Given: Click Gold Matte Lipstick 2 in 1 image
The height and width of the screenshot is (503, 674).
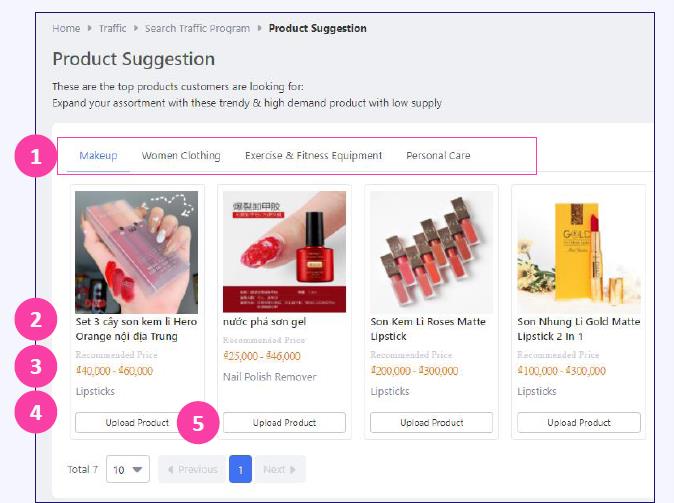Looking at the screenshot, I should point(579,252).
